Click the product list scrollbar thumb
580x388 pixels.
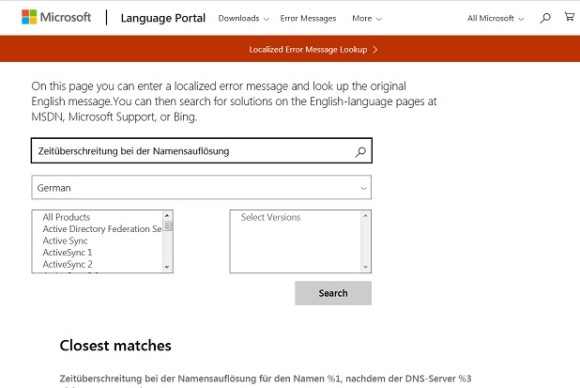[167, 225]
